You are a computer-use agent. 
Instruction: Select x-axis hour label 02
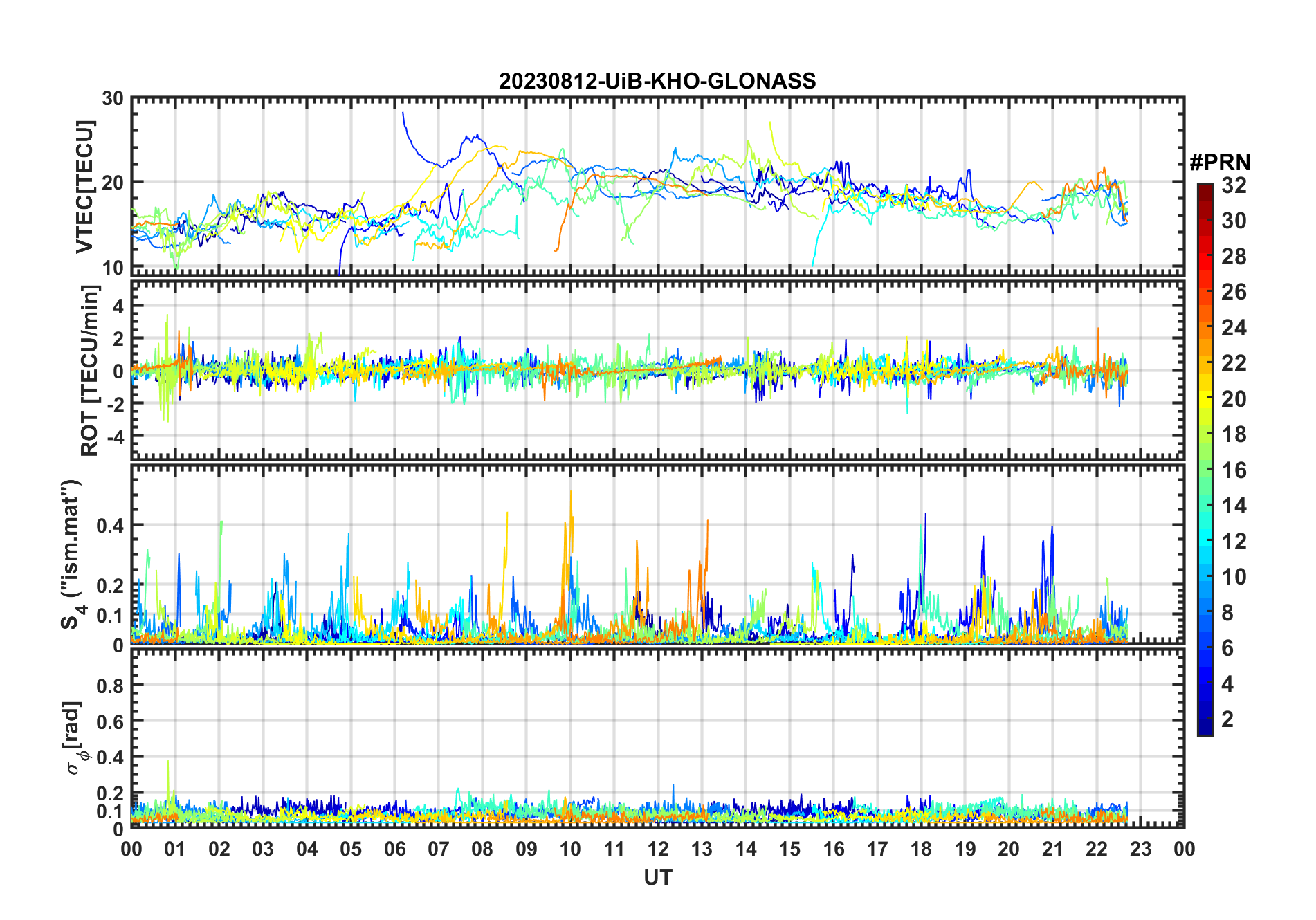point(219,849)
